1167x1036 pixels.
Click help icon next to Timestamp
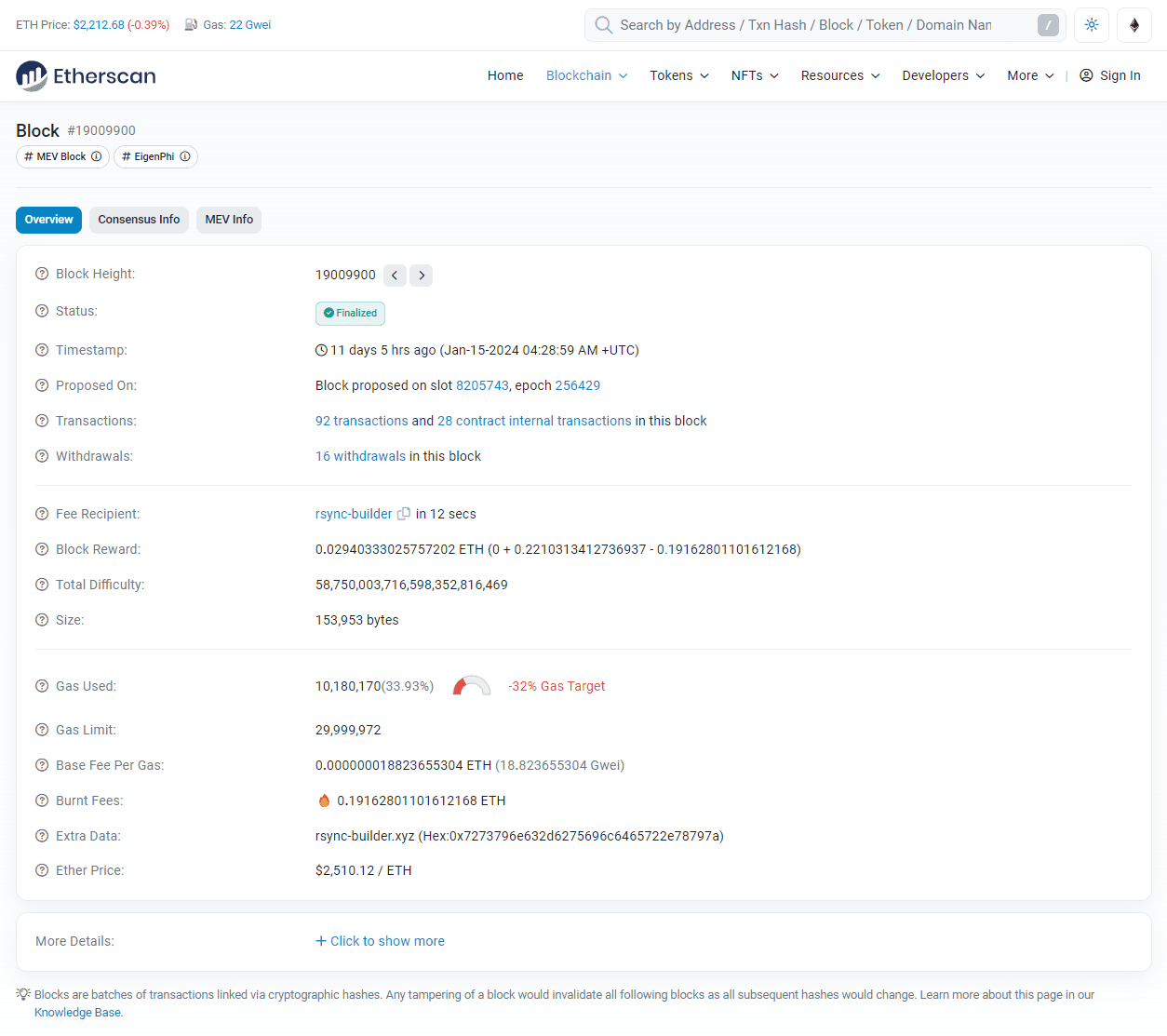tap(42, 350)
